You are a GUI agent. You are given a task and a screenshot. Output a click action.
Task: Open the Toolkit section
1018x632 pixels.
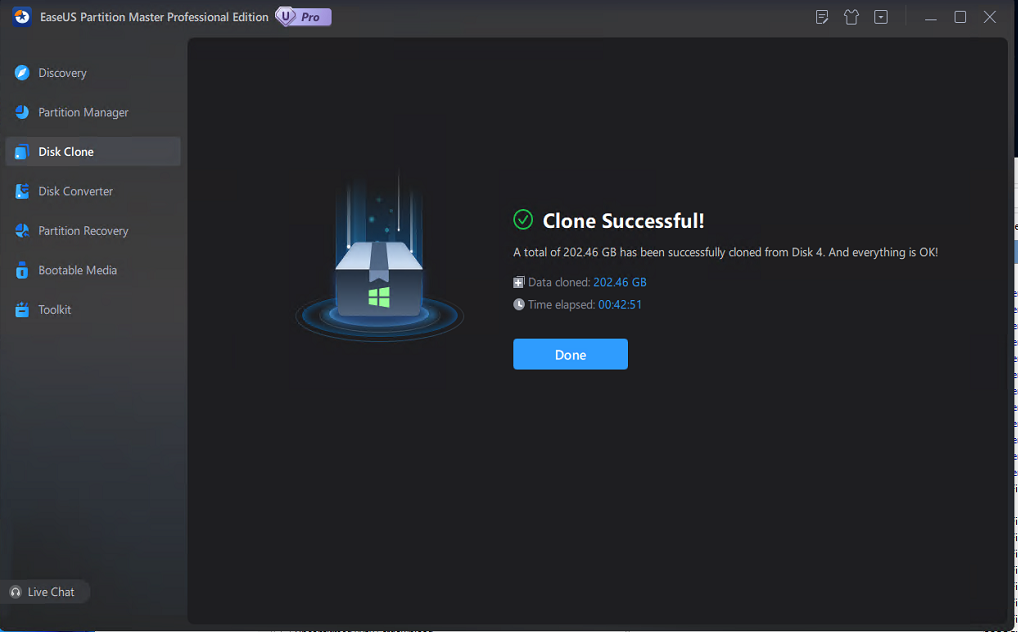(x=93, y=310)
